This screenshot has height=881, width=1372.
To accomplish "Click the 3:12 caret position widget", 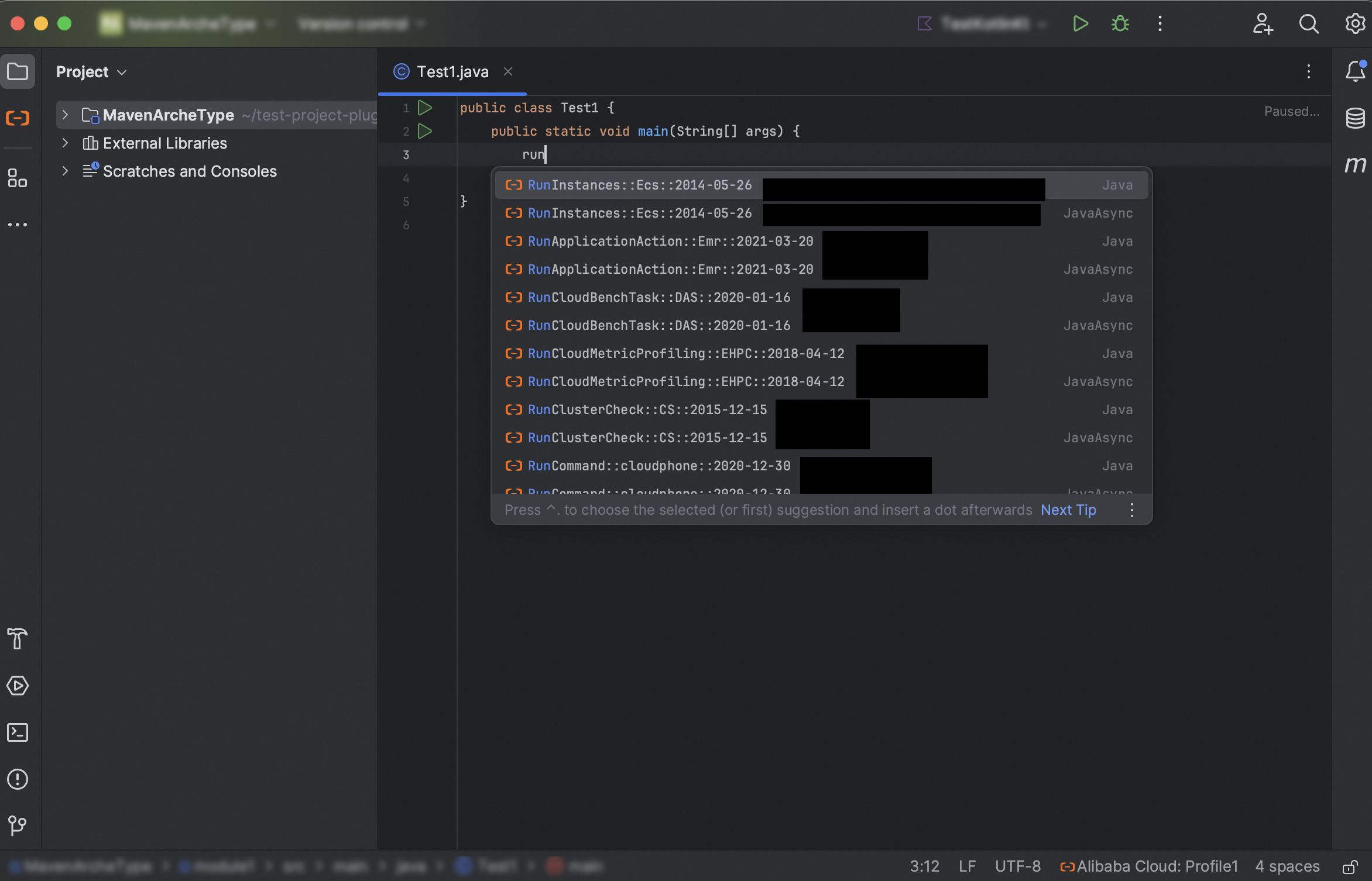I will pos(924,866).
